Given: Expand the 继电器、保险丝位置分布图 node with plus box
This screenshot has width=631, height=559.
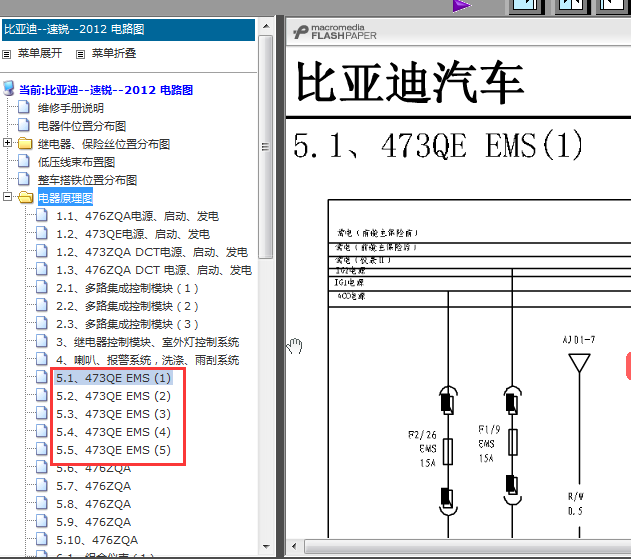Looking at the screenshot, I should 7,142.
